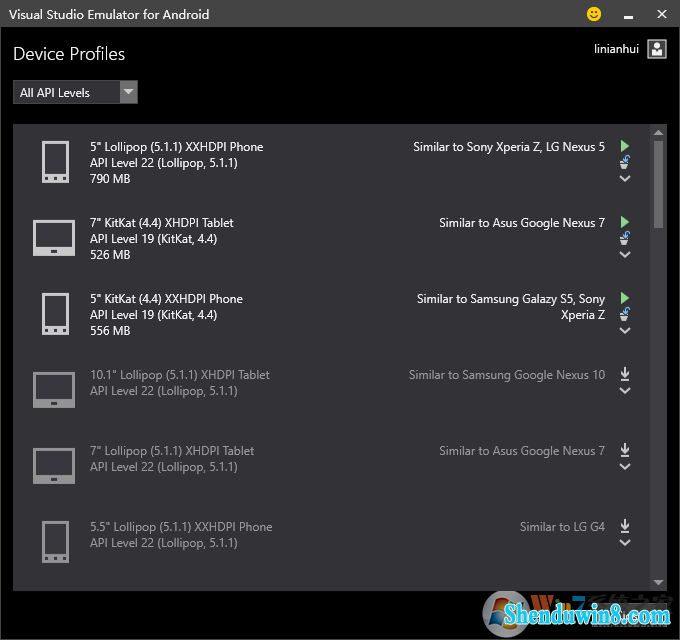
Task: Expand details for 5" KitKat XXHDPI Phone
Action: click(x=624, y=330)
